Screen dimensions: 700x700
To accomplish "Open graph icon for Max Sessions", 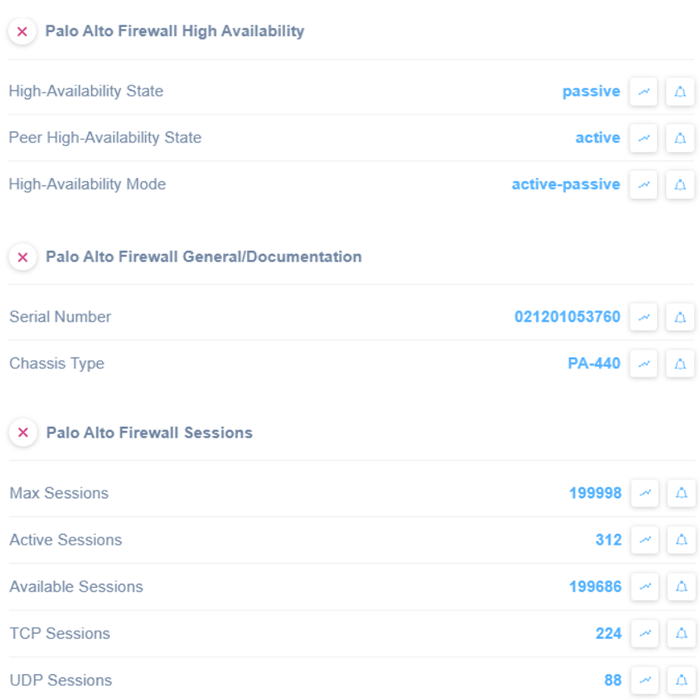I will 645,493.
